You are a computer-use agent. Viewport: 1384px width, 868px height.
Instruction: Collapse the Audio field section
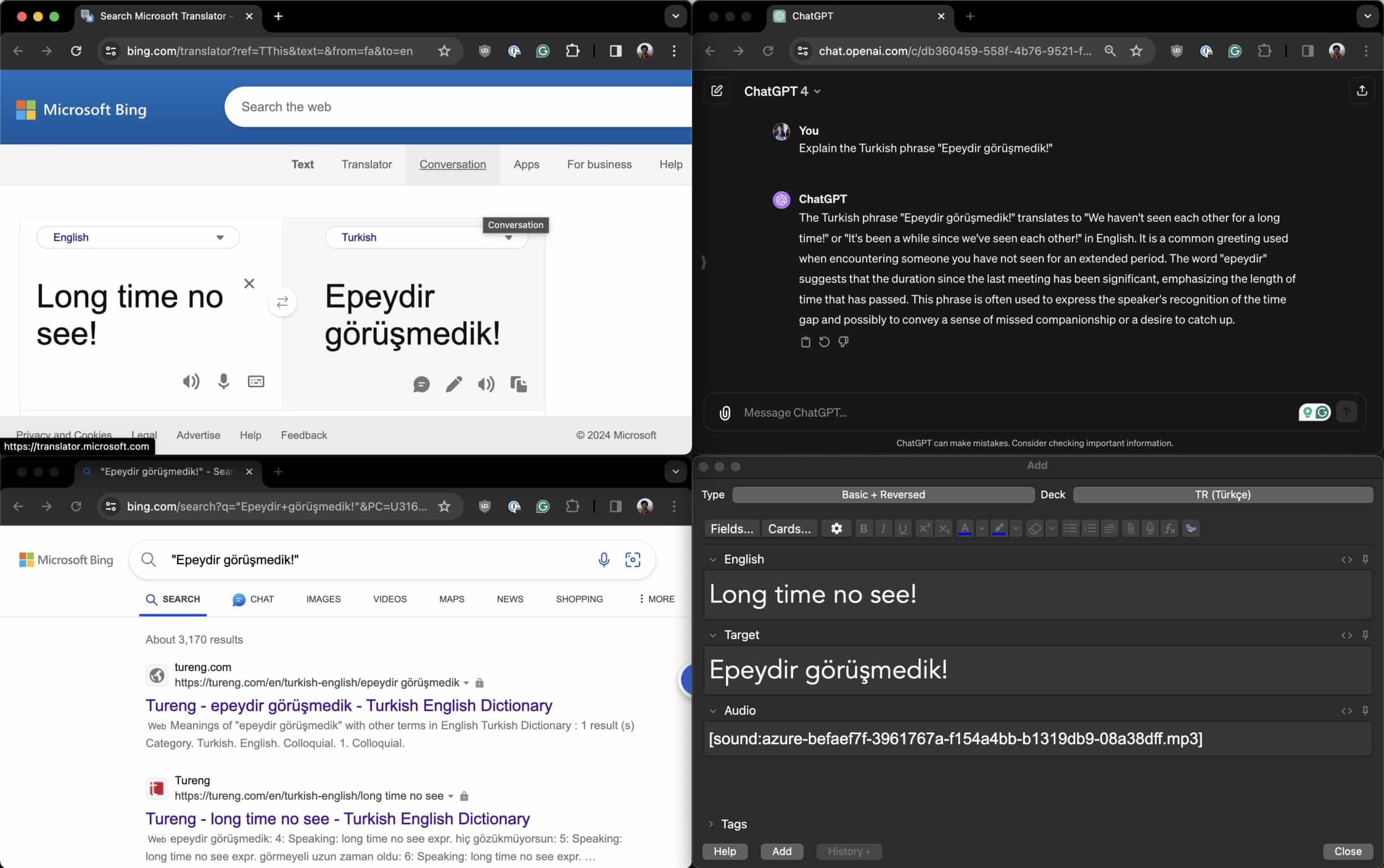pos(713,710)
